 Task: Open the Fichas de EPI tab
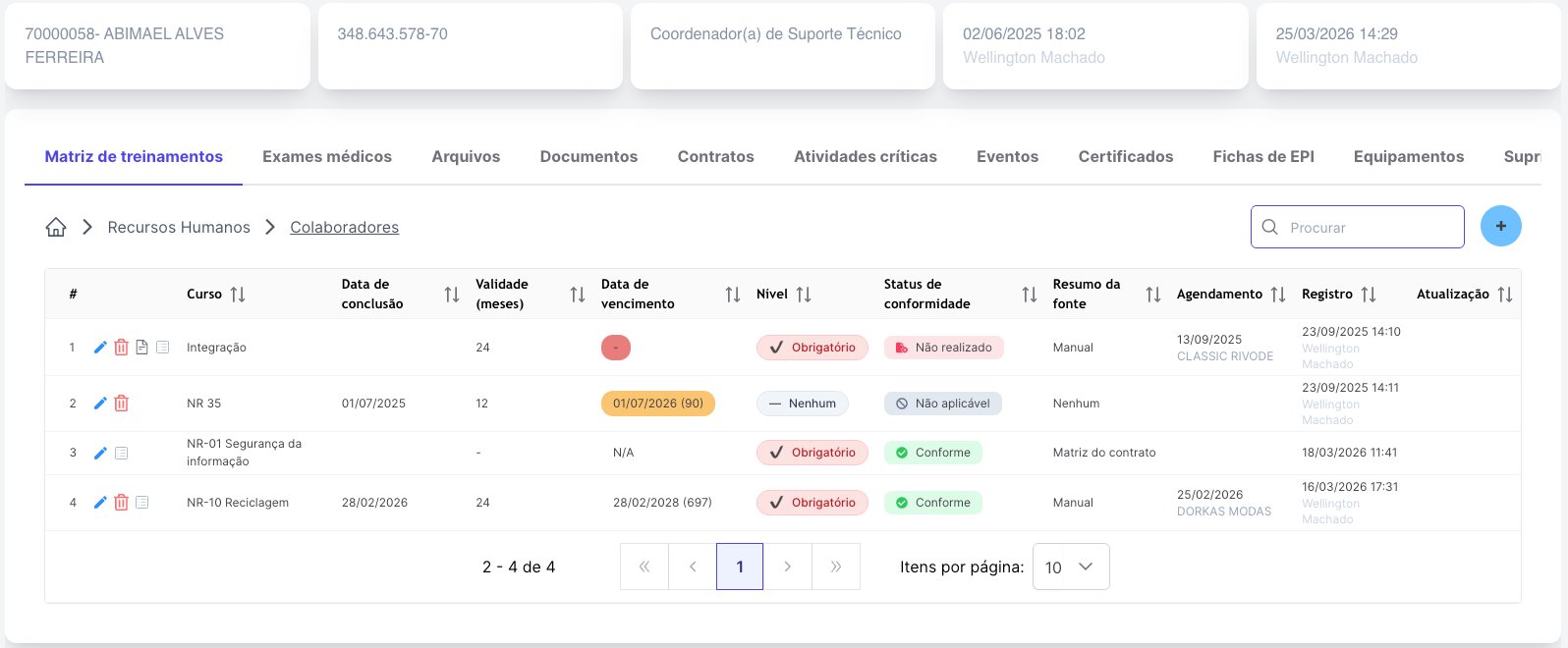pyautogui.click(x=1263, y=156)
